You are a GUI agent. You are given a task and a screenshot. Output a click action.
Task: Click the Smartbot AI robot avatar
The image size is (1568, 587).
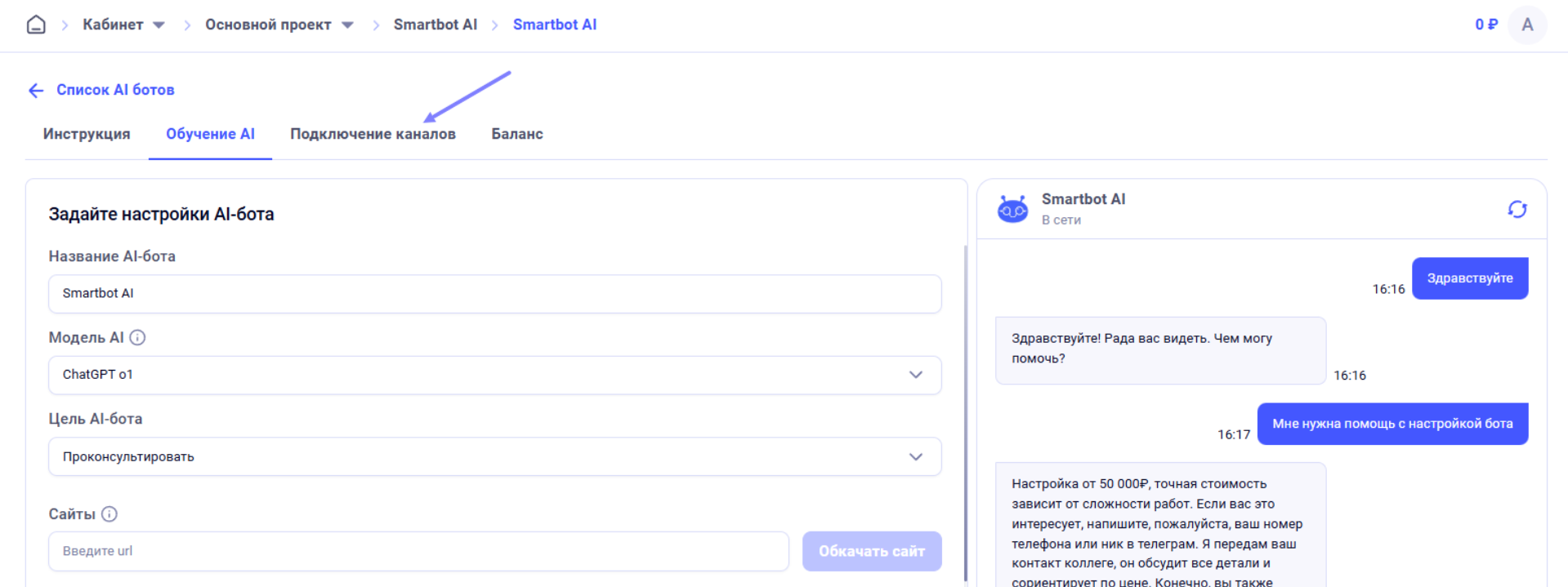click(x=1012, y=210)
